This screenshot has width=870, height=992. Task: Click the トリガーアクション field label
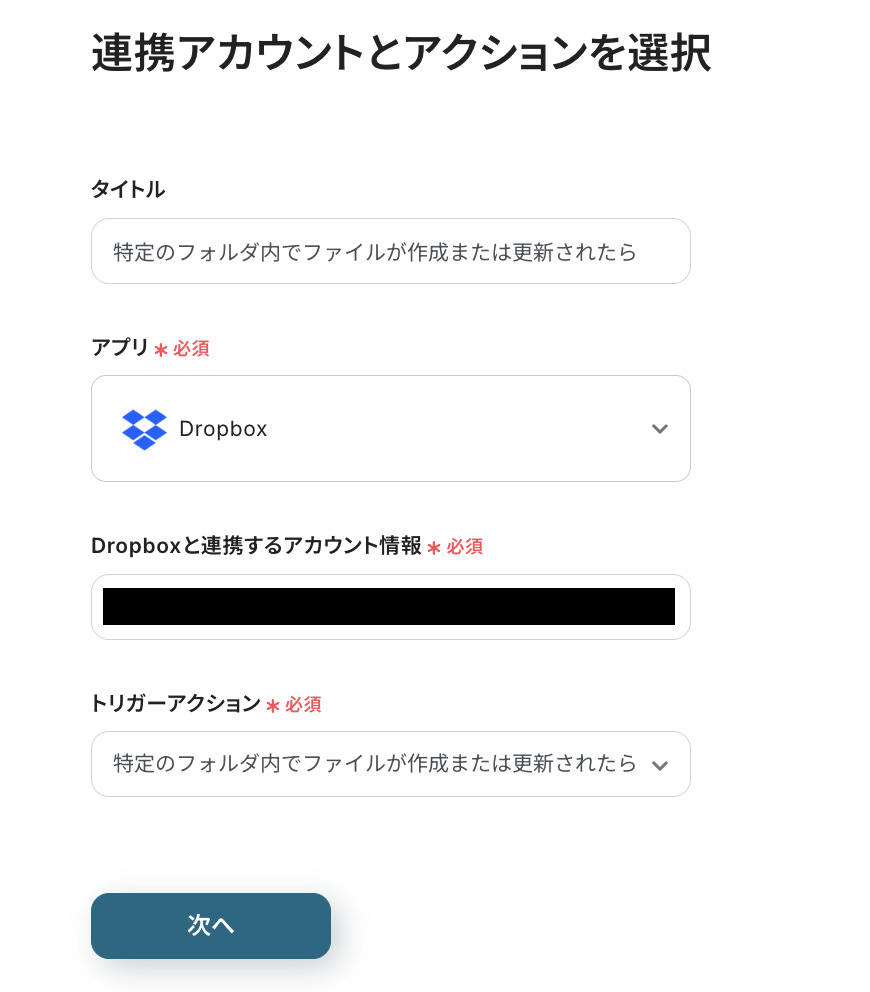(175, 704)
